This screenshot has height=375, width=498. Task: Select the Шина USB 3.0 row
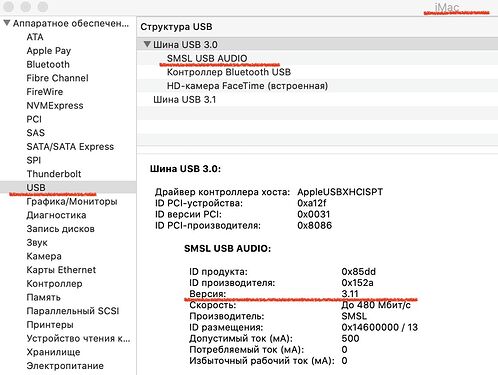(x=317, y=44)
